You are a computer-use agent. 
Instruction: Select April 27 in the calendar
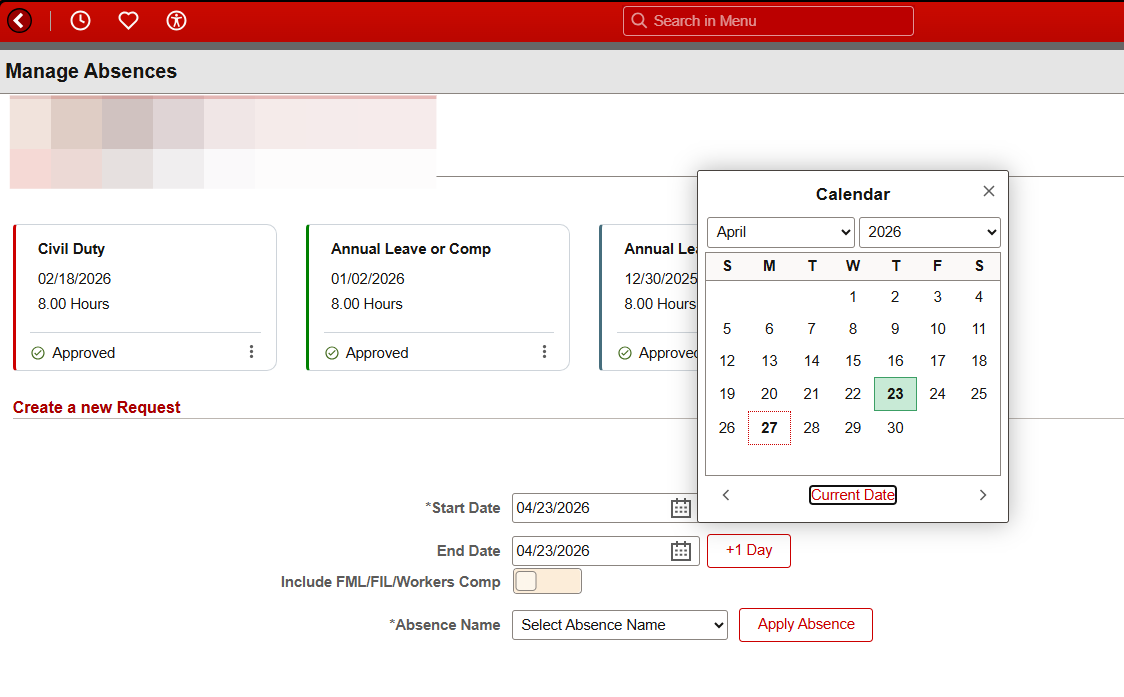click(769, 428)
